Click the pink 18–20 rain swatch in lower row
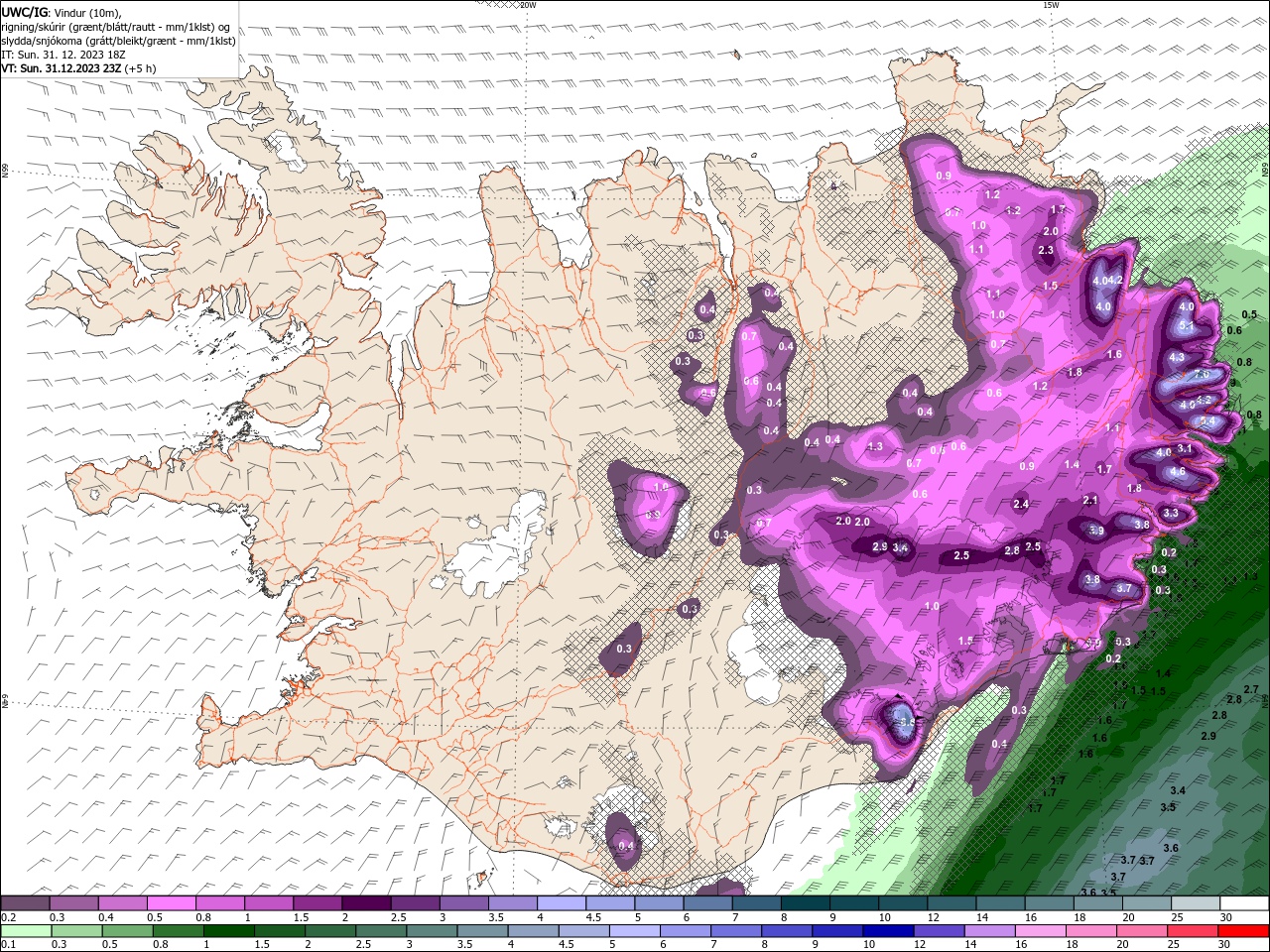 pos(1090,931)
